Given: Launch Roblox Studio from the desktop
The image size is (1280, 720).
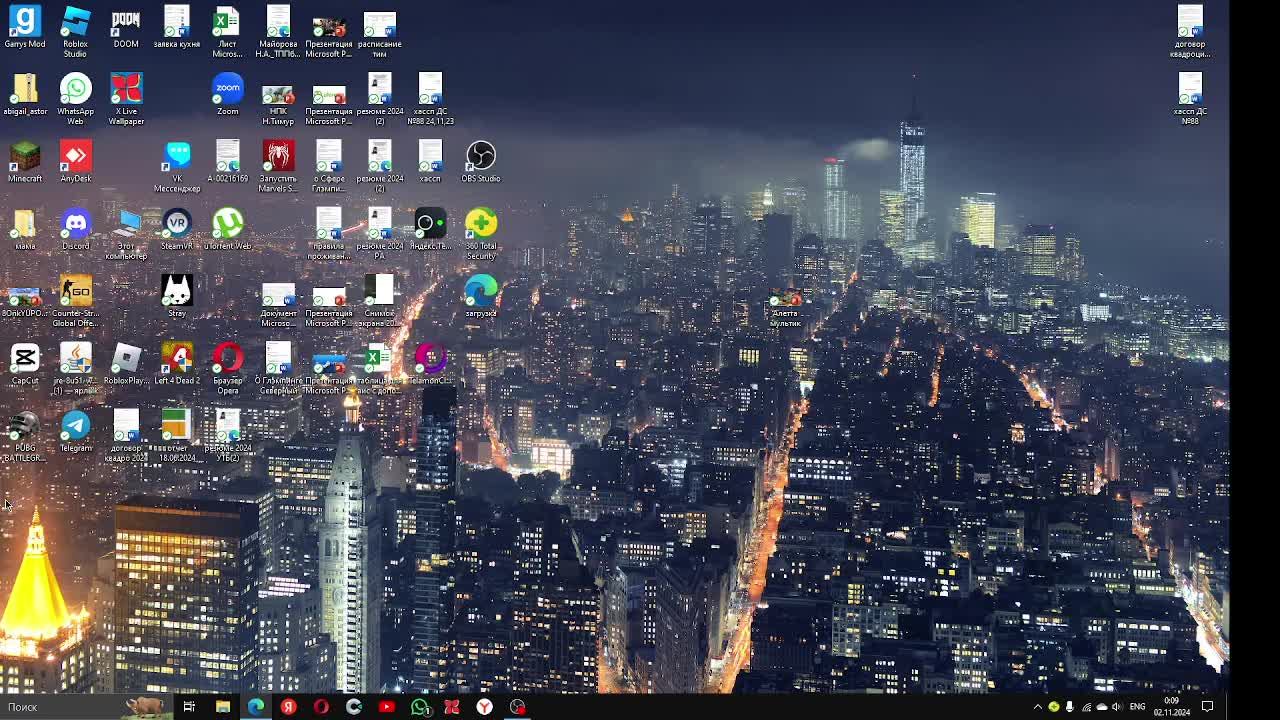Looking at the screenshot, I should coord(75,32).
